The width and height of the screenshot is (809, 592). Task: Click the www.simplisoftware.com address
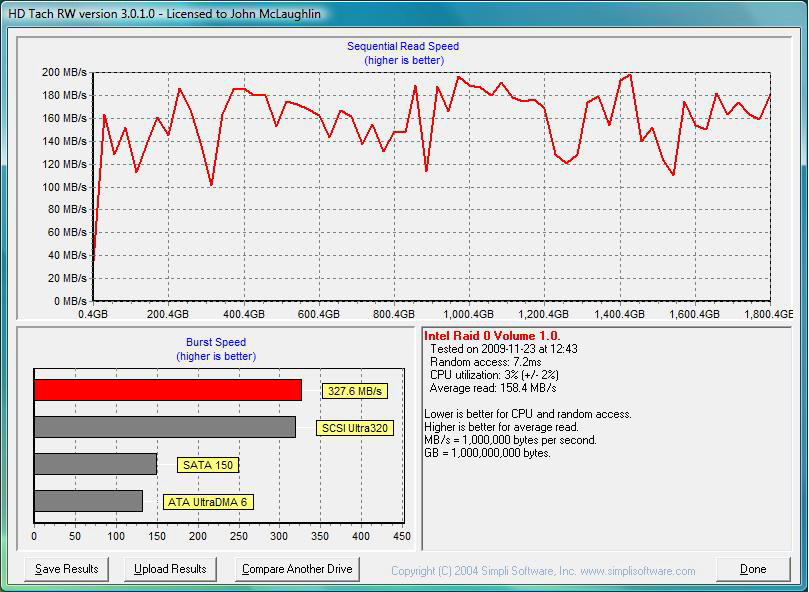click(636, 571)
